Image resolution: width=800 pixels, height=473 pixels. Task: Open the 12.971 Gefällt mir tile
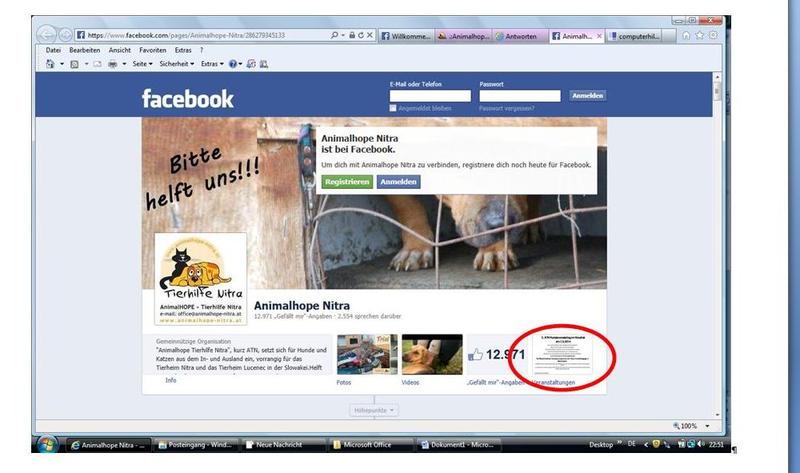497,354
